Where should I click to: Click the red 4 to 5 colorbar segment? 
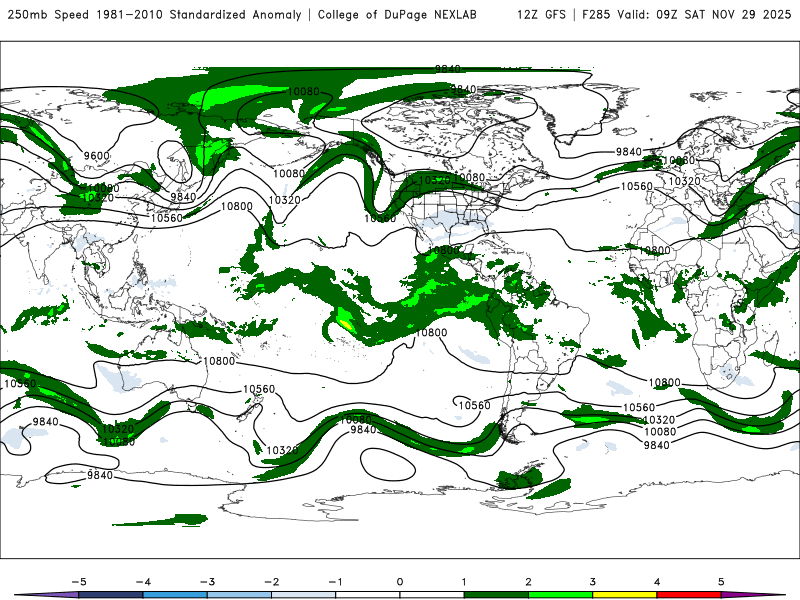pos(689,595)
